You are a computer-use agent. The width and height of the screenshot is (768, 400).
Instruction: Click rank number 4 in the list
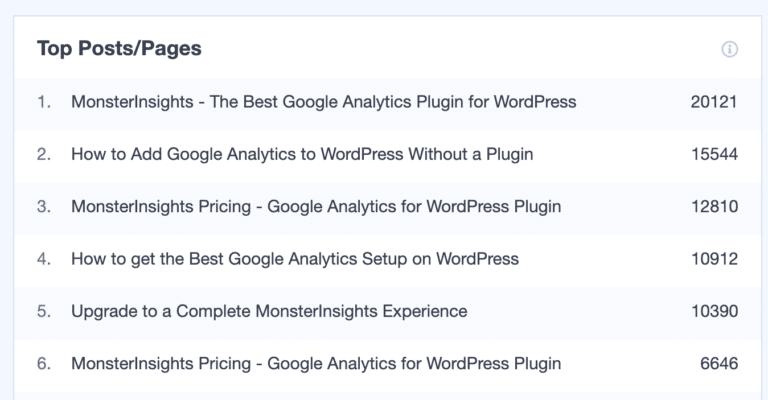click(x=43, y=259)
